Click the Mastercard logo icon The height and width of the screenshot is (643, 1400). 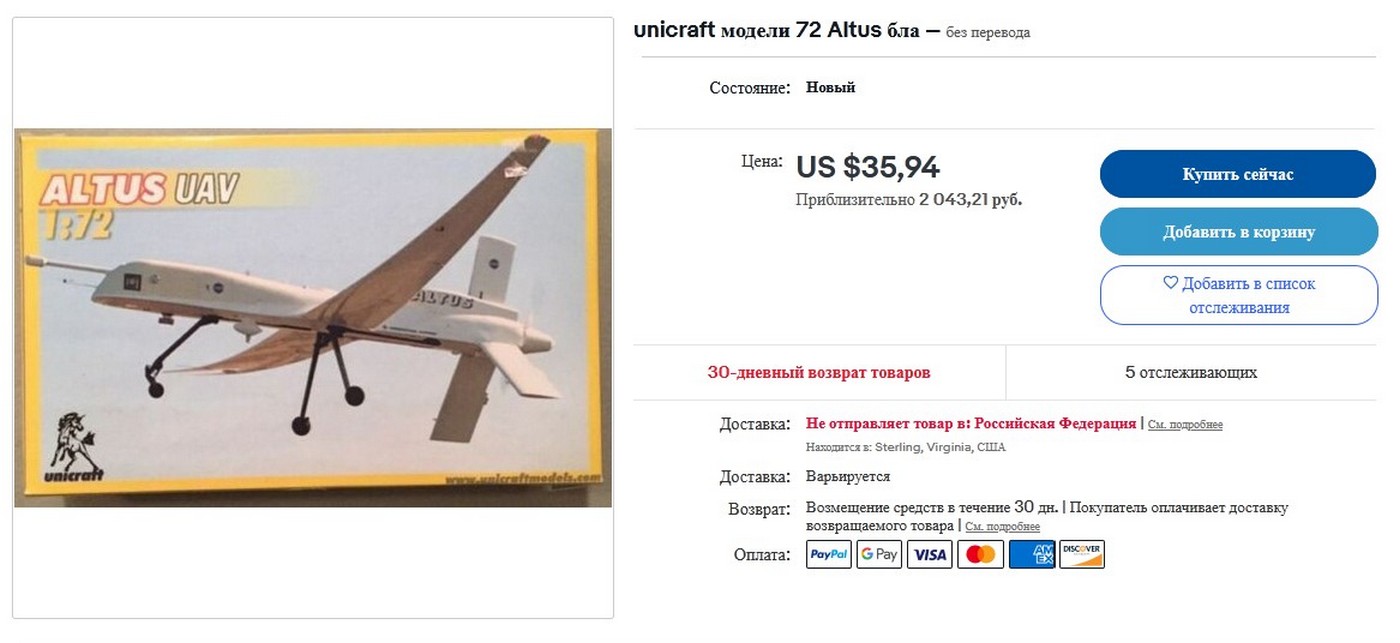[980, 554]
